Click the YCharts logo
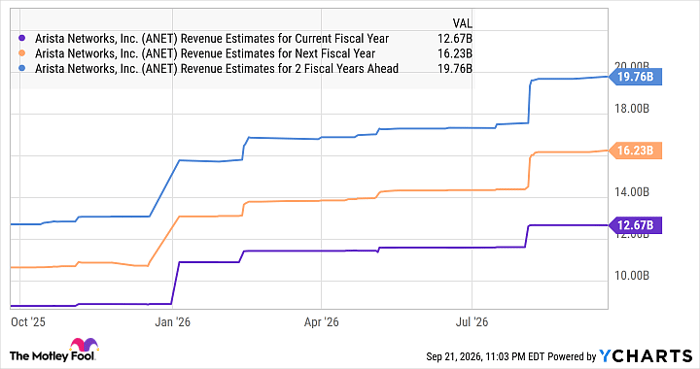 646,356
